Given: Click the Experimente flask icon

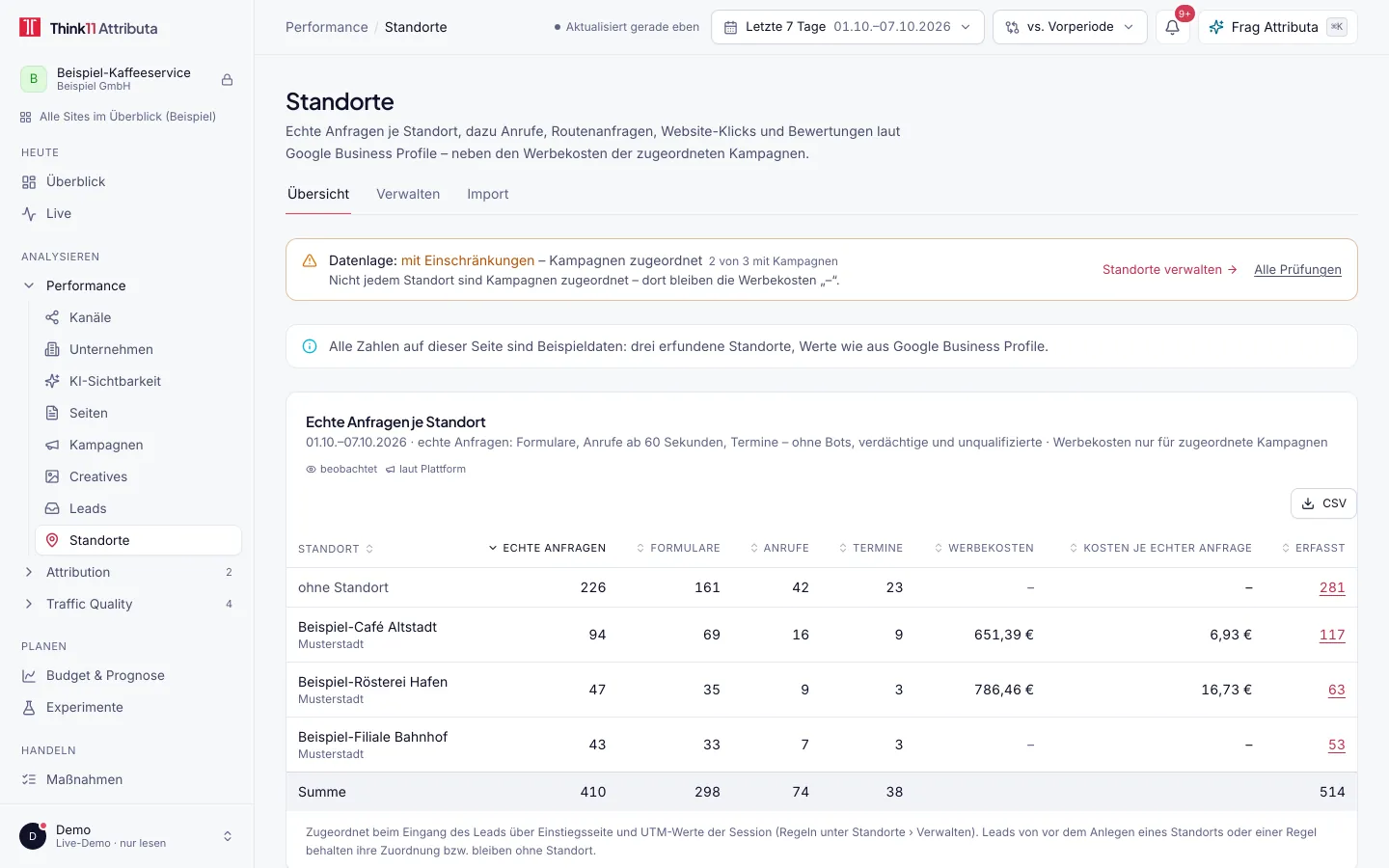Looking at the screenshot, I should pos(29,707).
